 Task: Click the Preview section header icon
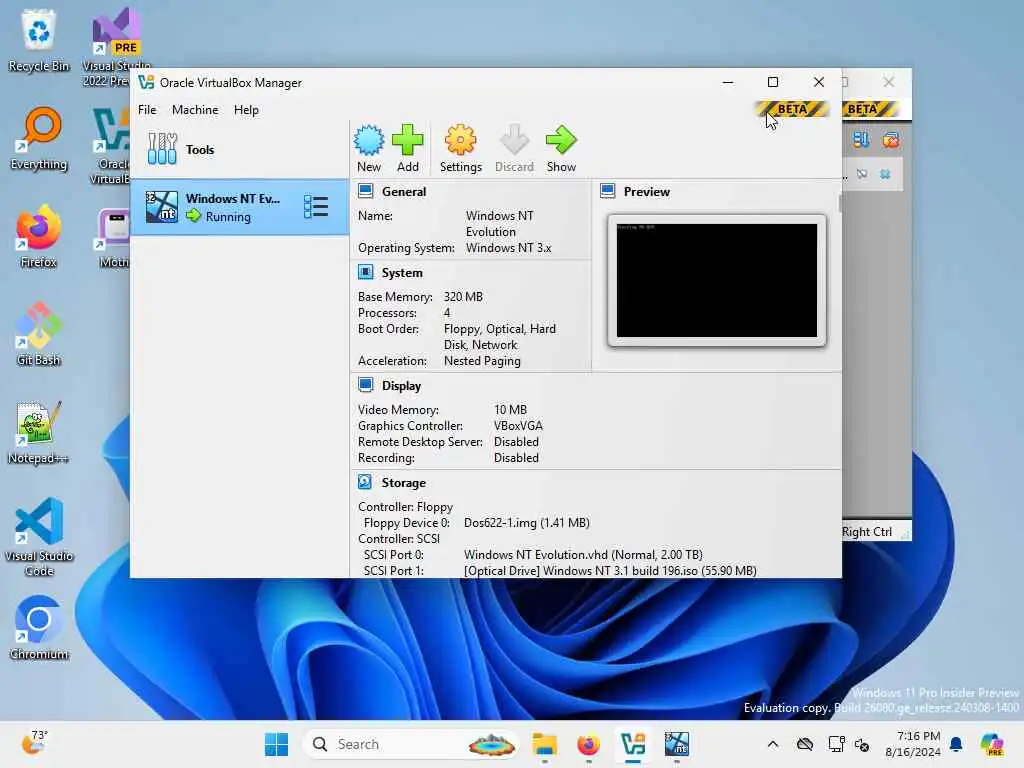click(608, 191)
